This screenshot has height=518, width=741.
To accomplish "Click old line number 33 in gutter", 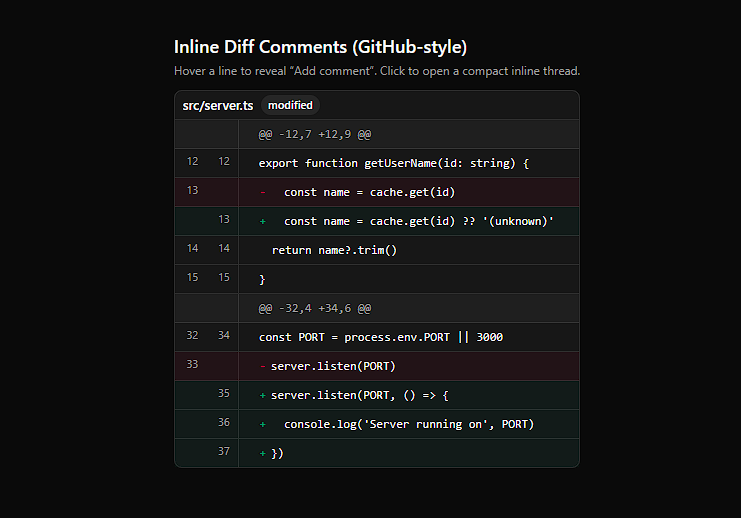I will point(192,364).
